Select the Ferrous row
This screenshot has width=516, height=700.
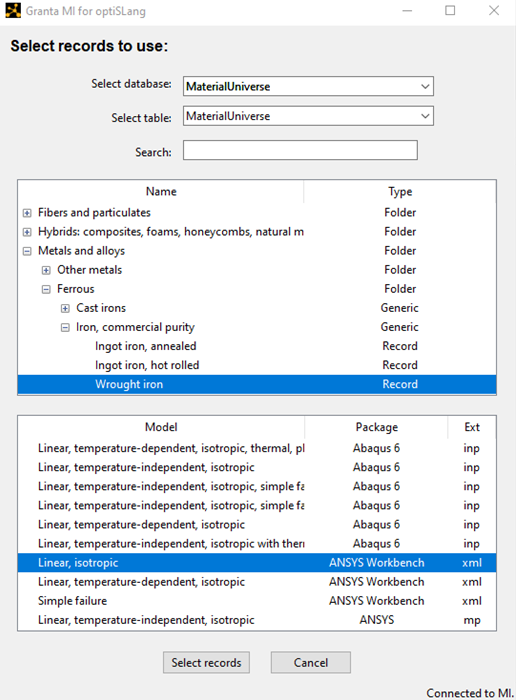click(257, 289)
